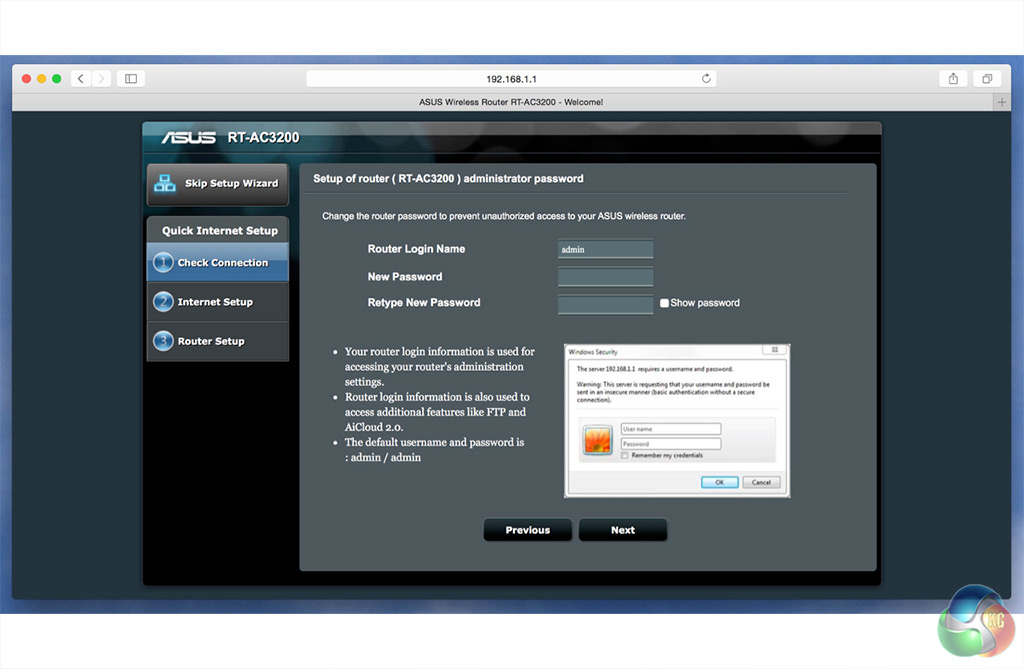
Task: Click the 'Change the router password' description text
Action: pyautogui.click(x=504, y=216)
